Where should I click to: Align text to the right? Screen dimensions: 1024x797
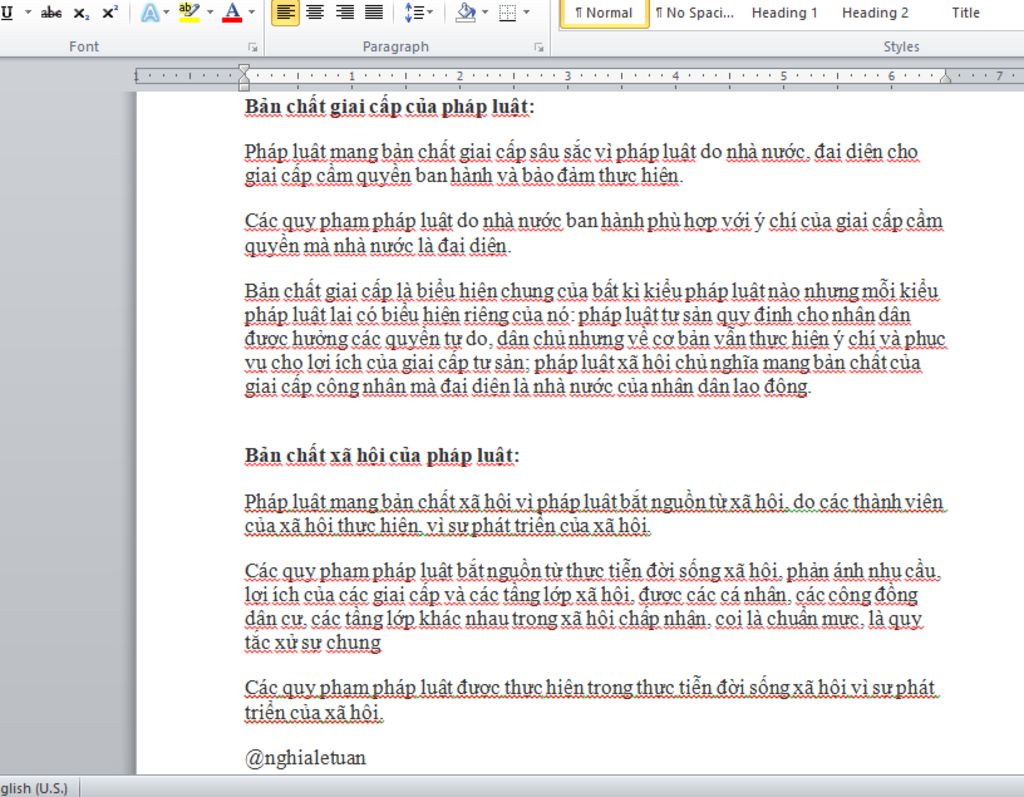coord(345,13)
